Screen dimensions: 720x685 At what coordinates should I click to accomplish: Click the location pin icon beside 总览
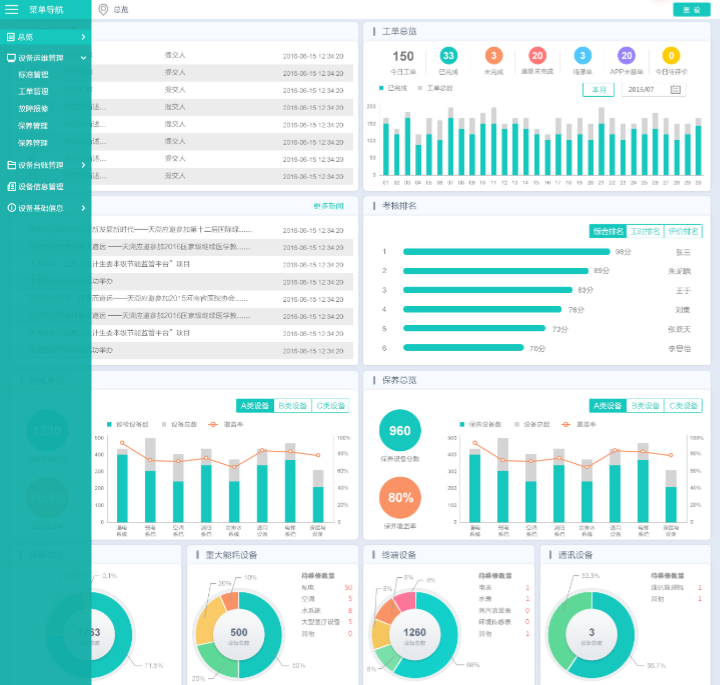pos(103,9)
